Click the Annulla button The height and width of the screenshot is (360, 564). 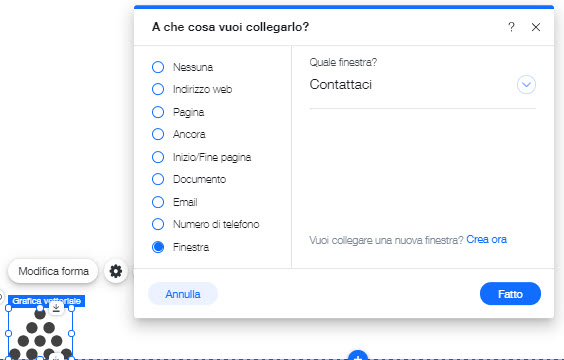click(183, 294)
